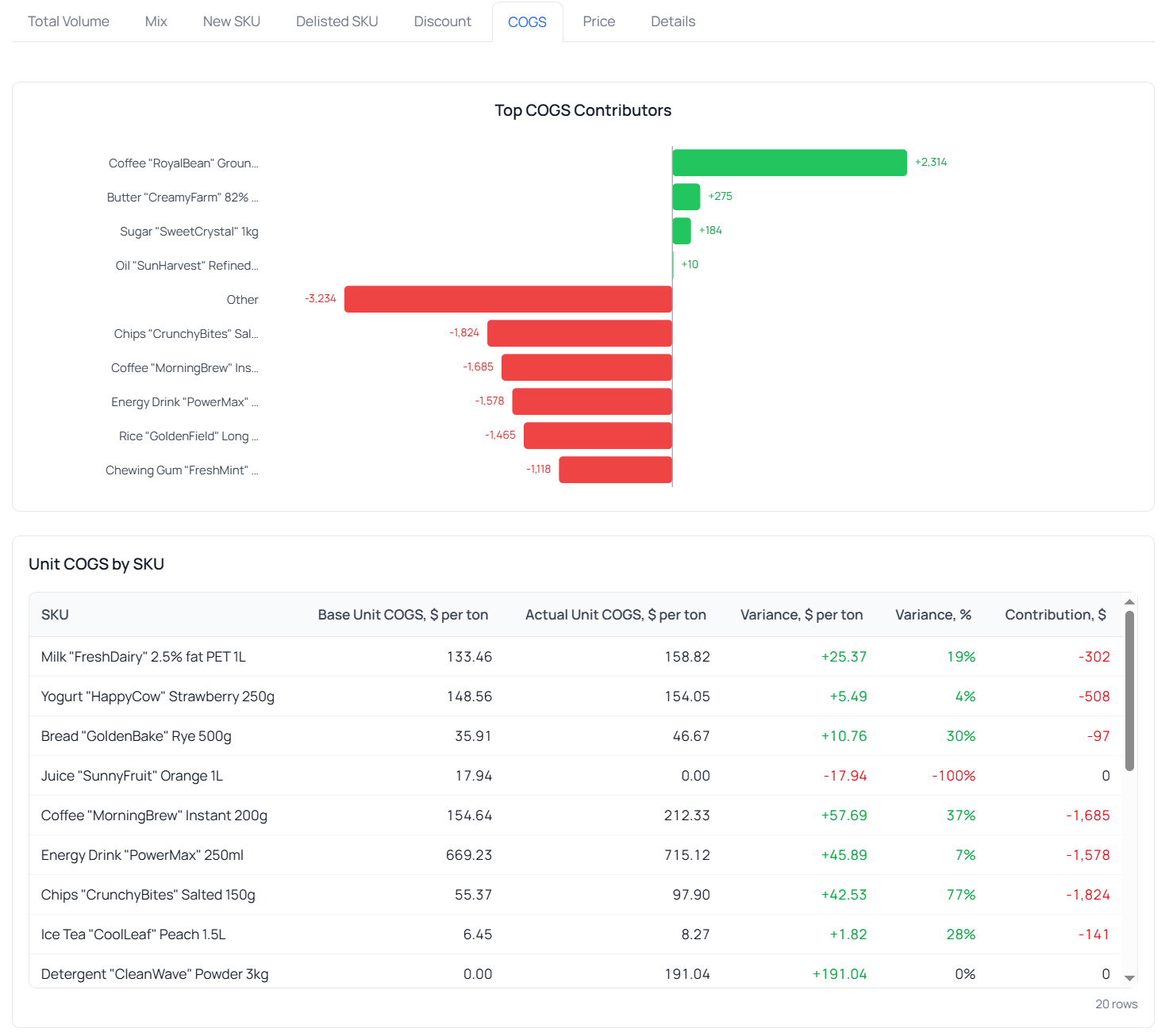
Task: Switch to the Total Volume tab
Action: coord(68,21)
